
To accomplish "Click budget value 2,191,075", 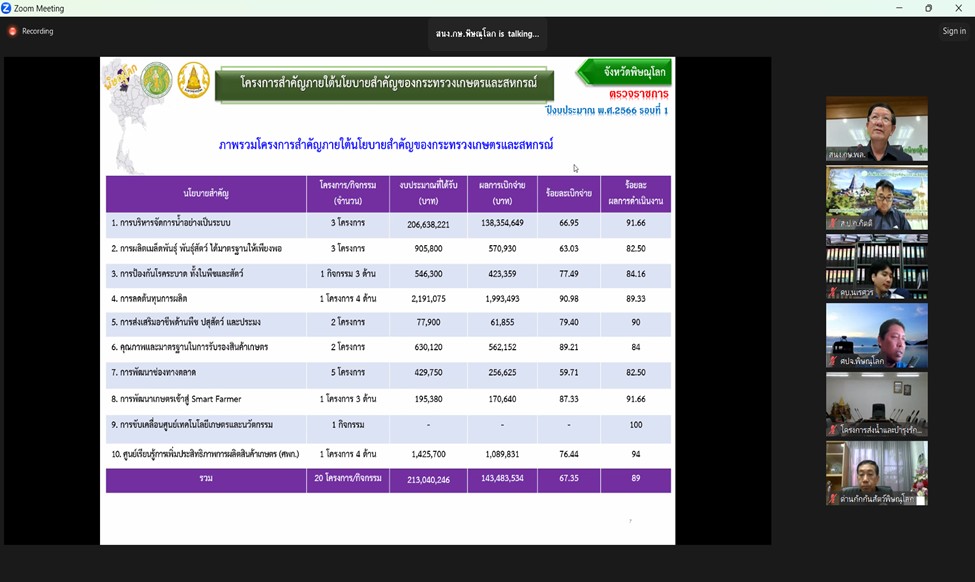I will click(428, 299).
